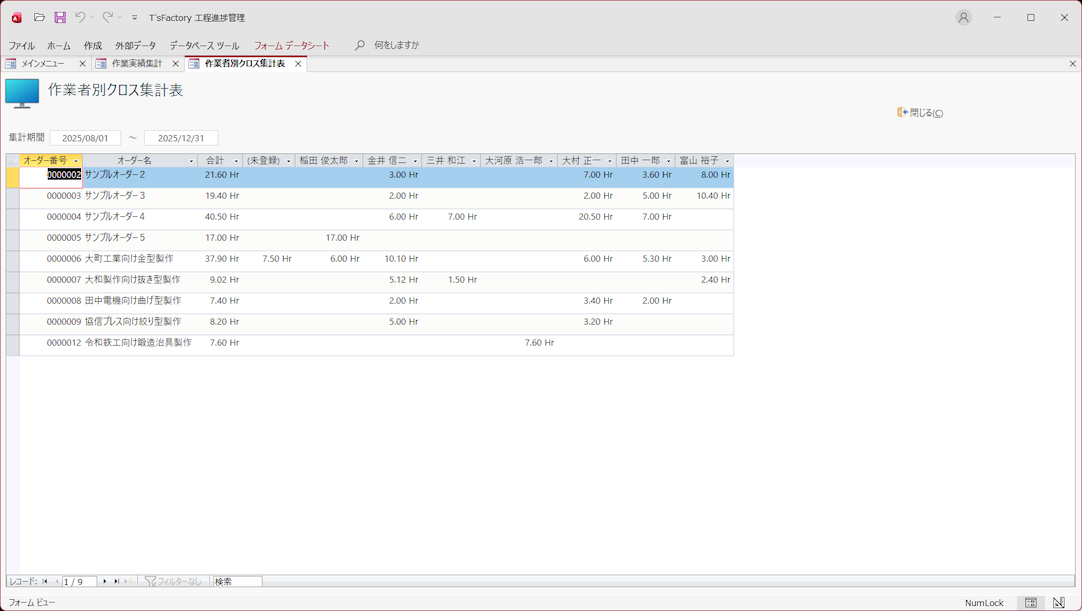
Task: Click the 閉じる(C) button
Action: point(921,113)
